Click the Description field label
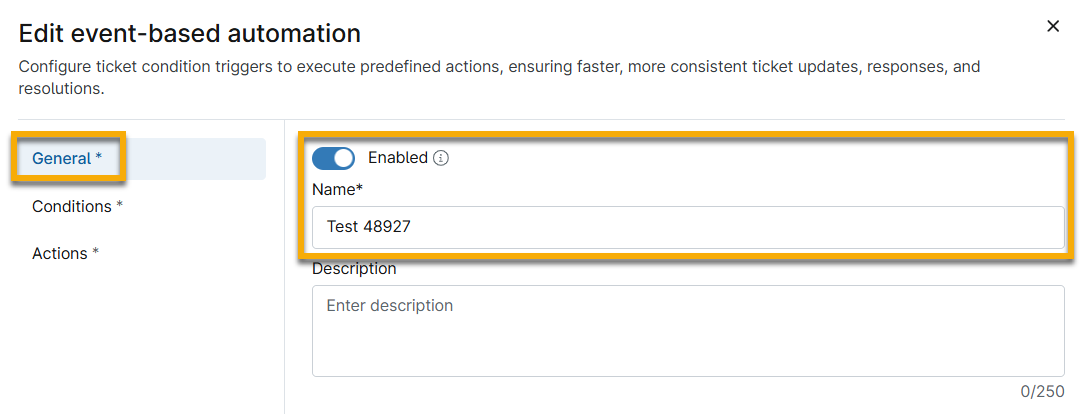The height and width of the screenshot is (414, 1081). click(x=354, y=269)
